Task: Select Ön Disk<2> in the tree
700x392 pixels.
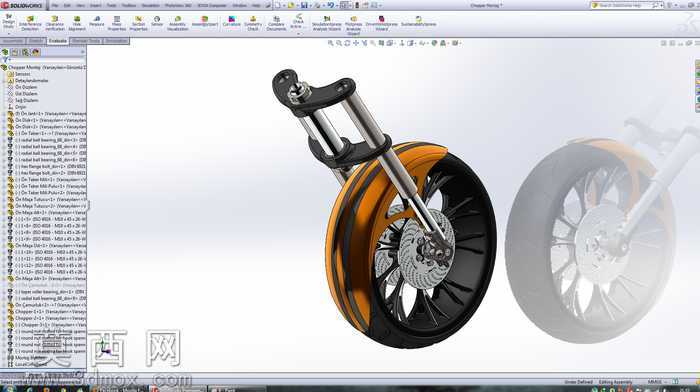Action: pos(49,127)
